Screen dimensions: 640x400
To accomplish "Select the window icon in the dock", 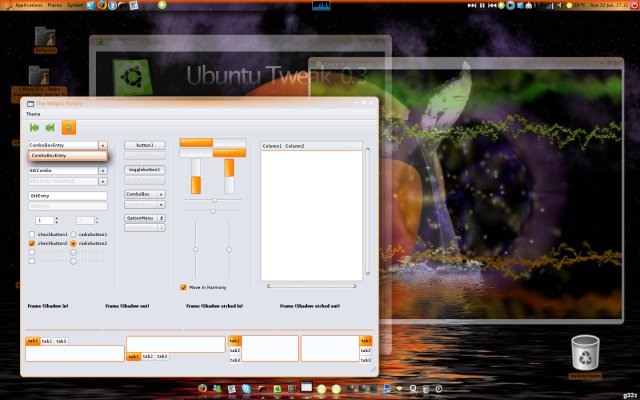I will [x=306, y=387].
